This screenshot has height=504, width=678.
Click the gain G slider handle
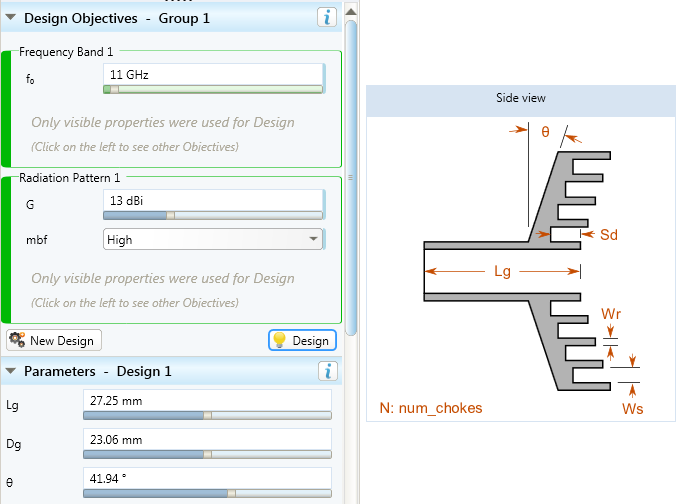[x=171, y=215]
